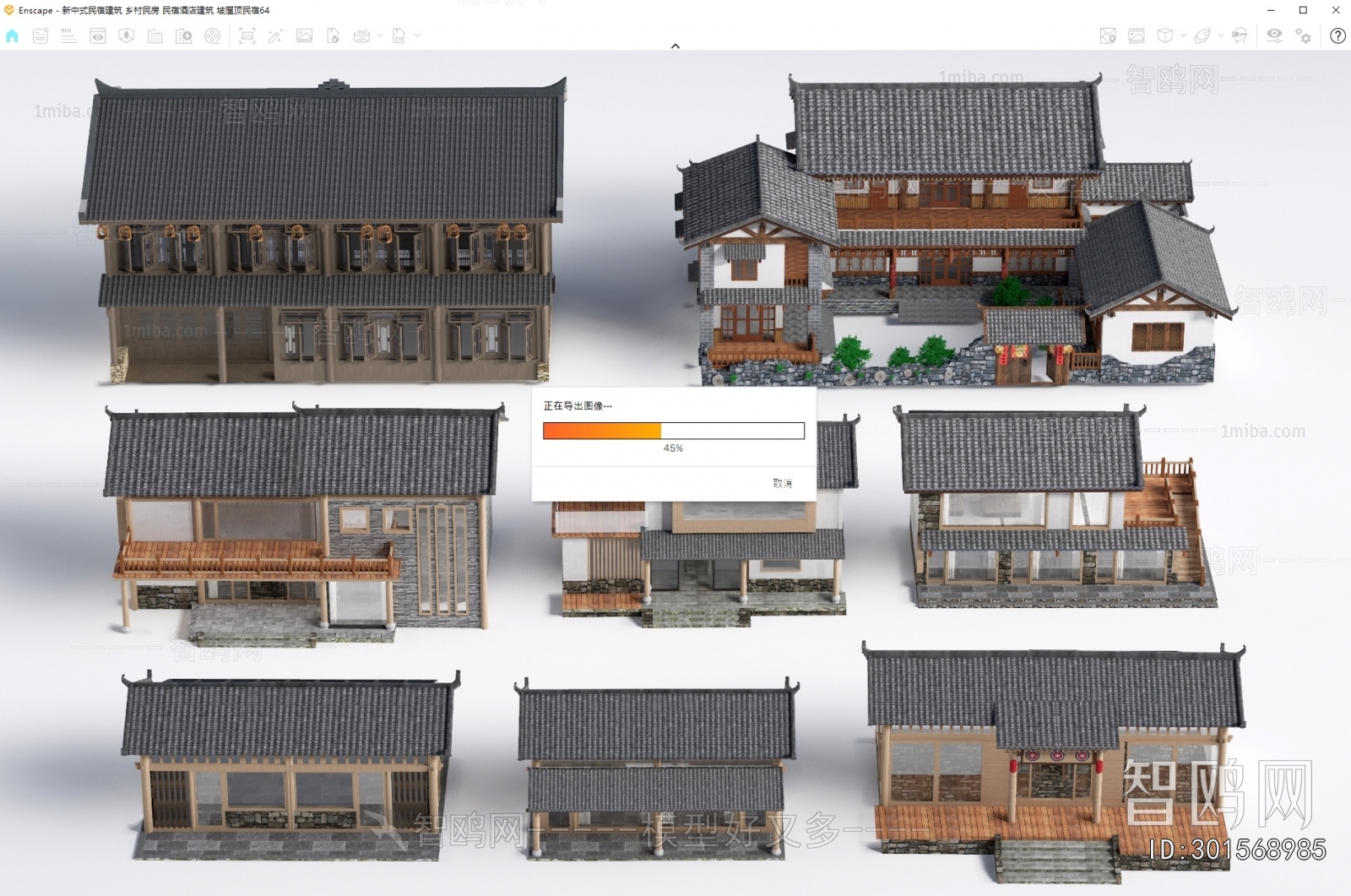Activate the magic wand style tool
Screen dimensions: 1351x896
coord(276,36)
